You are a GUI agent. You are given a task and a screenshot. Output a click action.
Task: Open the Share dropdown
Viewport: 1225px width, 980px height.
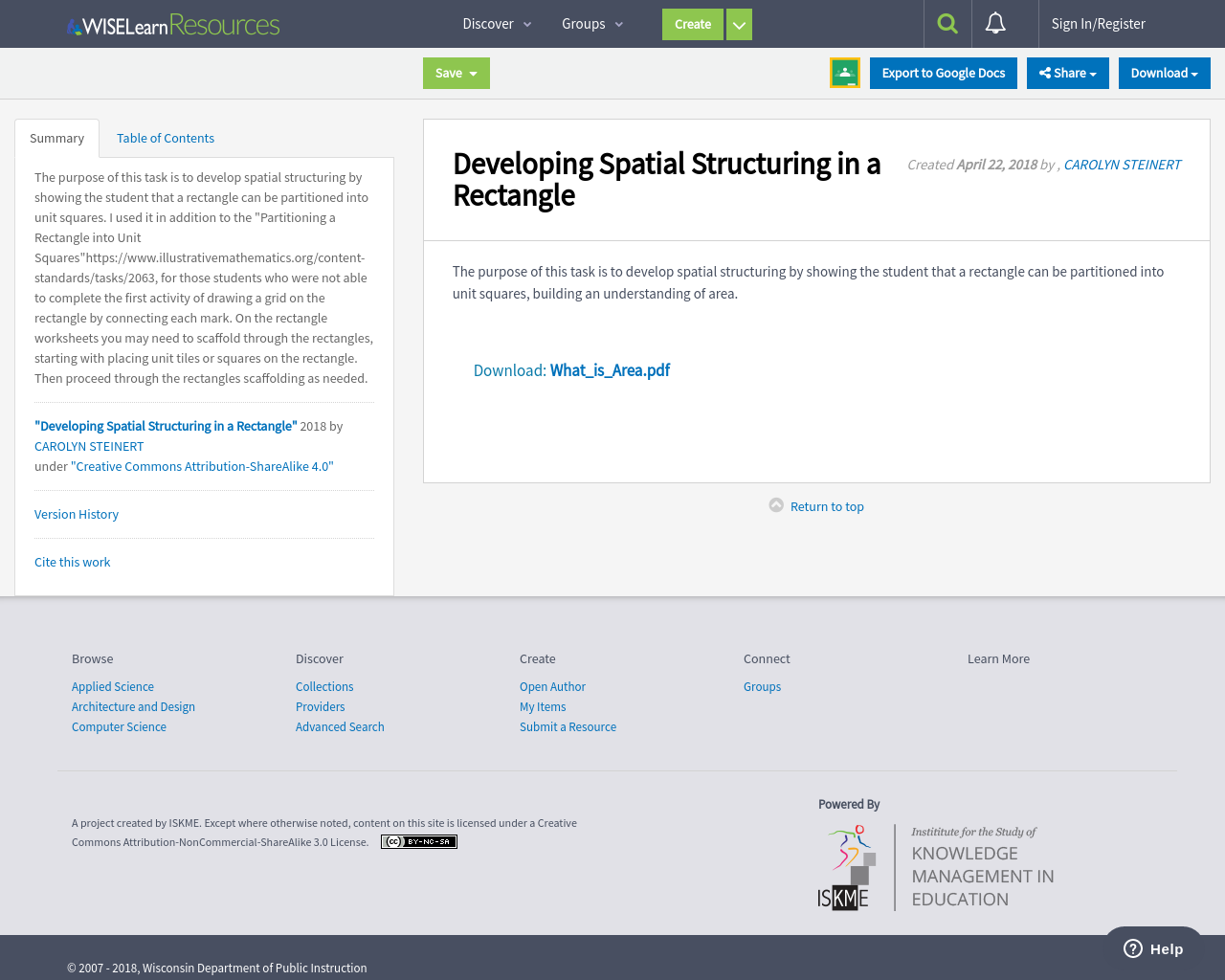1067,72
